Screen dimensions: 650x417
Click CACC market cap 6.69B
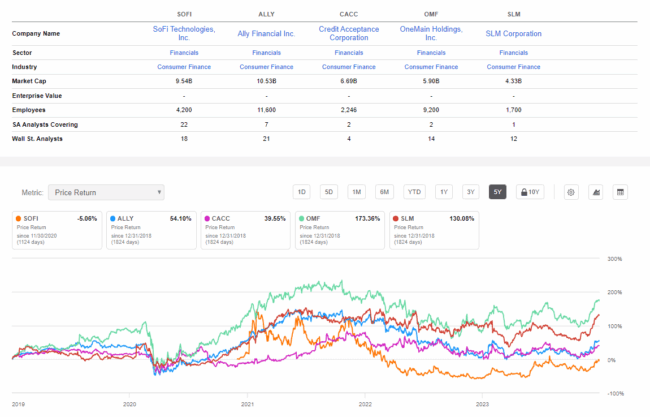pos(349,81)
